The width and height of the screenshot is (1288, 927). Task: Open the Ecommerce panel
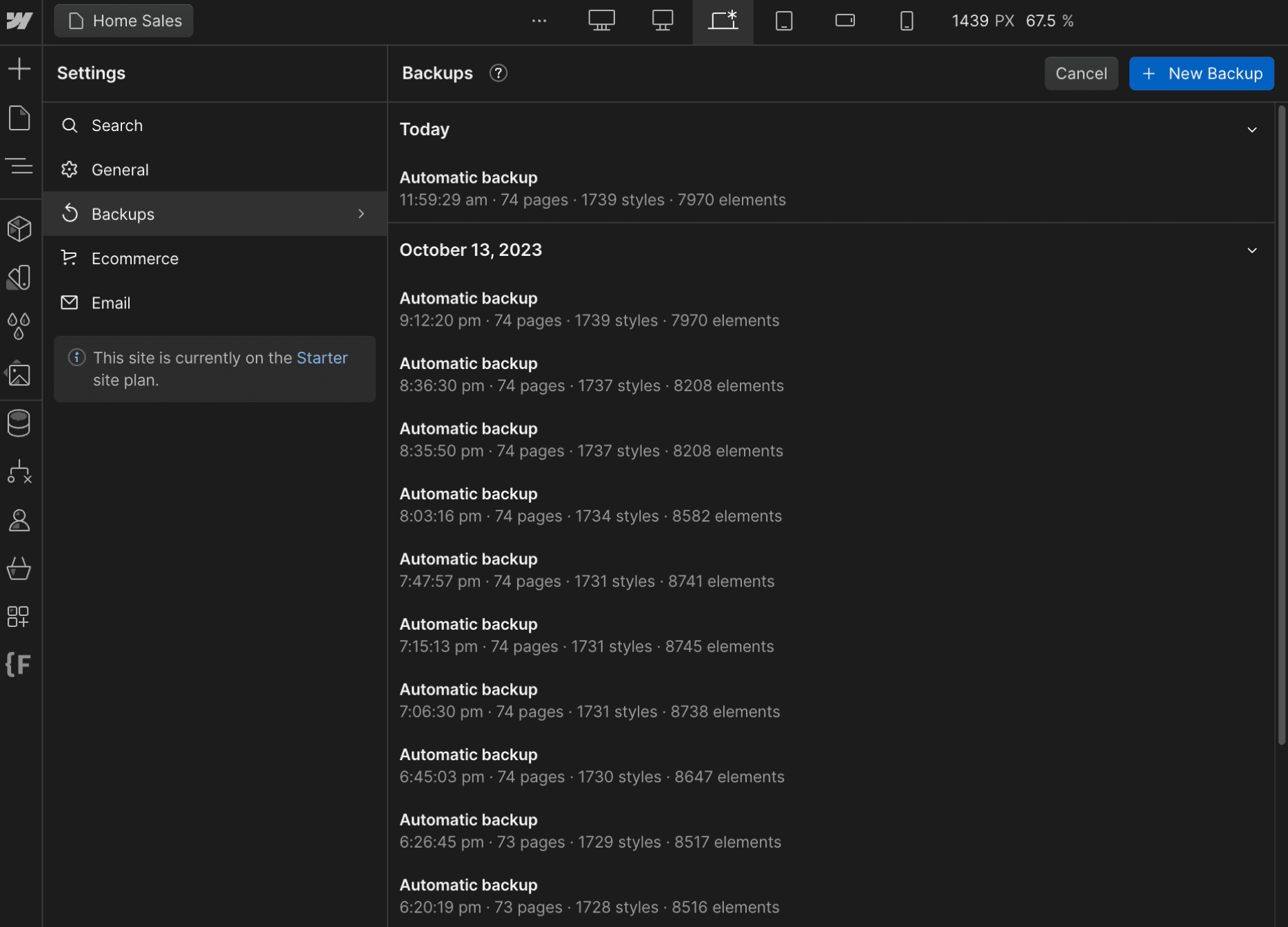click(x=21, y=568)
